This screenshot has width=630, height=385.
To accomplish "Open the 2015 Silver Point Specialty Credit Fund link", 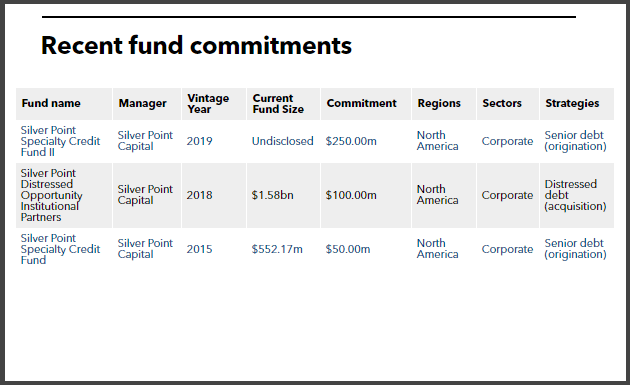I will point(60,249).
